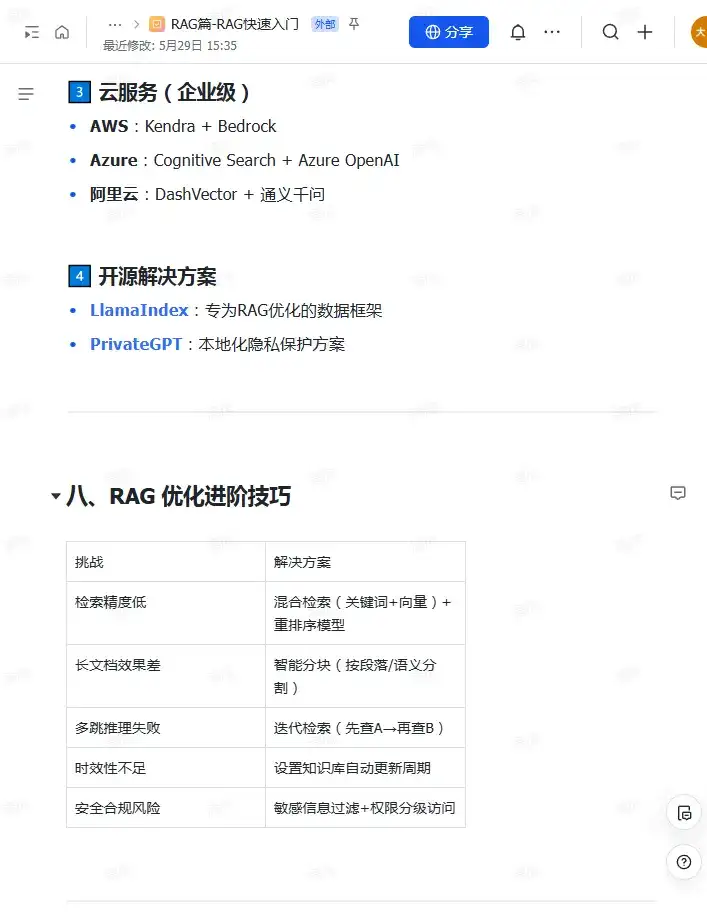Open the orange user avatar
Viewport: 707px width, 918px height.
699,32
